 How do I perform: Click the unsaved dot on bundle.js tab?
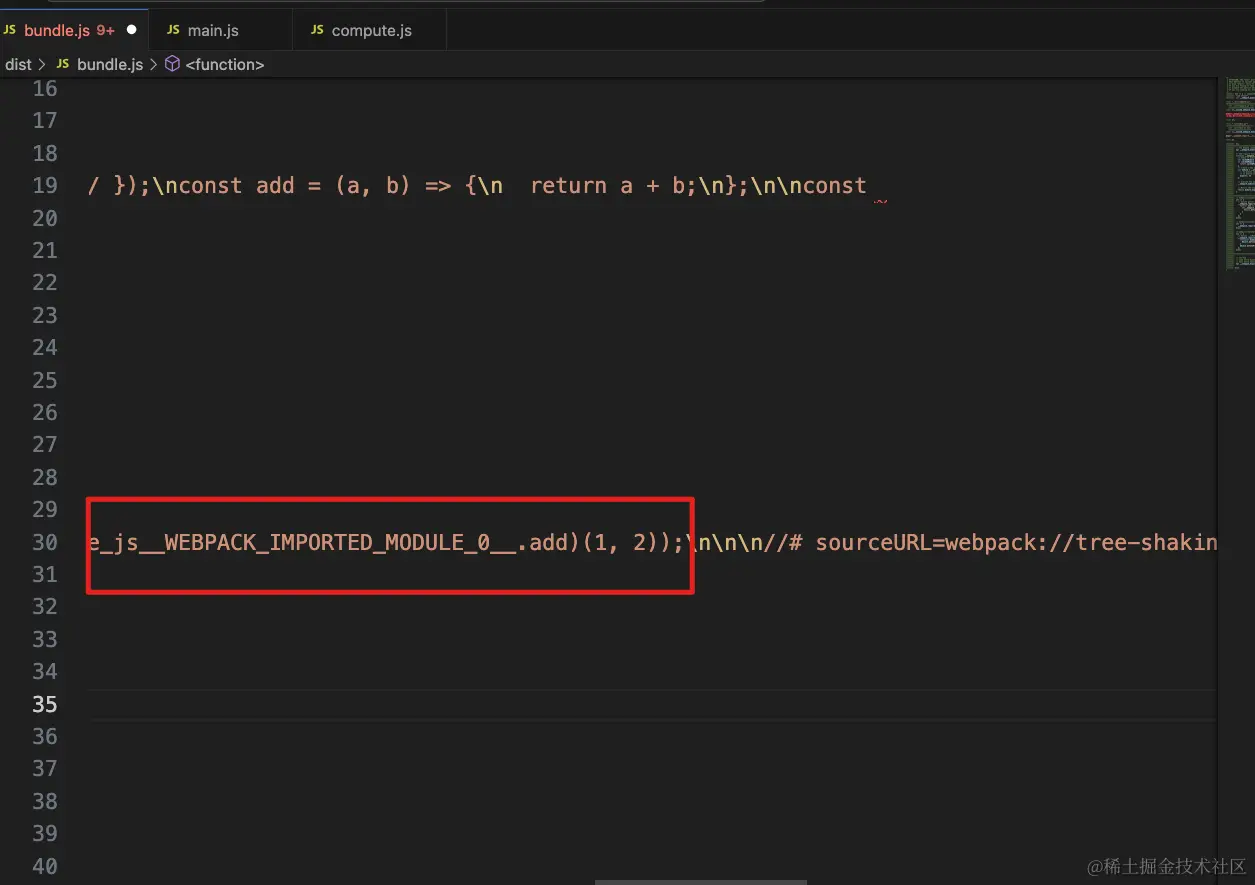tap(131, 30)
